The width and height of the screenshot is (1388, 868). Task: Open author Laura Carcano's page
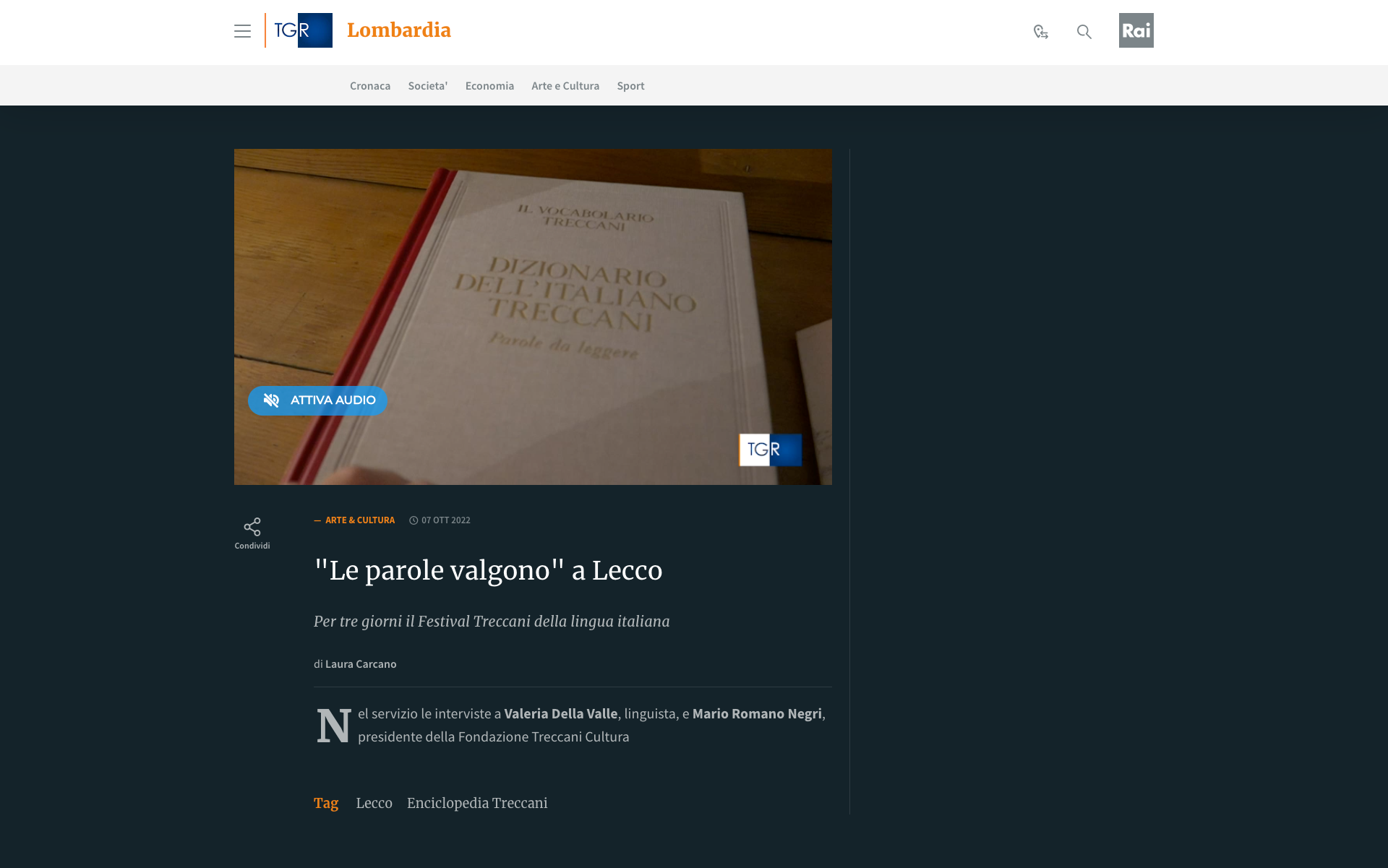point(361,664)
